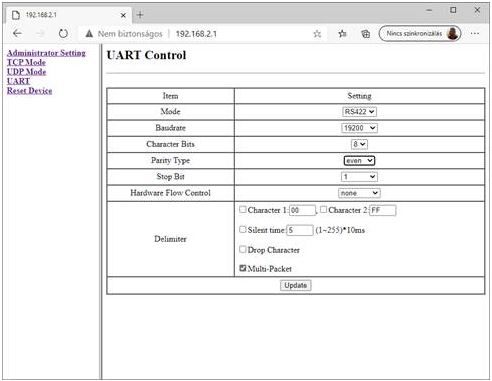Expand the Baudrate dropdown showing 19200
This screenshot has width=492, height=381.
tap(359, 128)
